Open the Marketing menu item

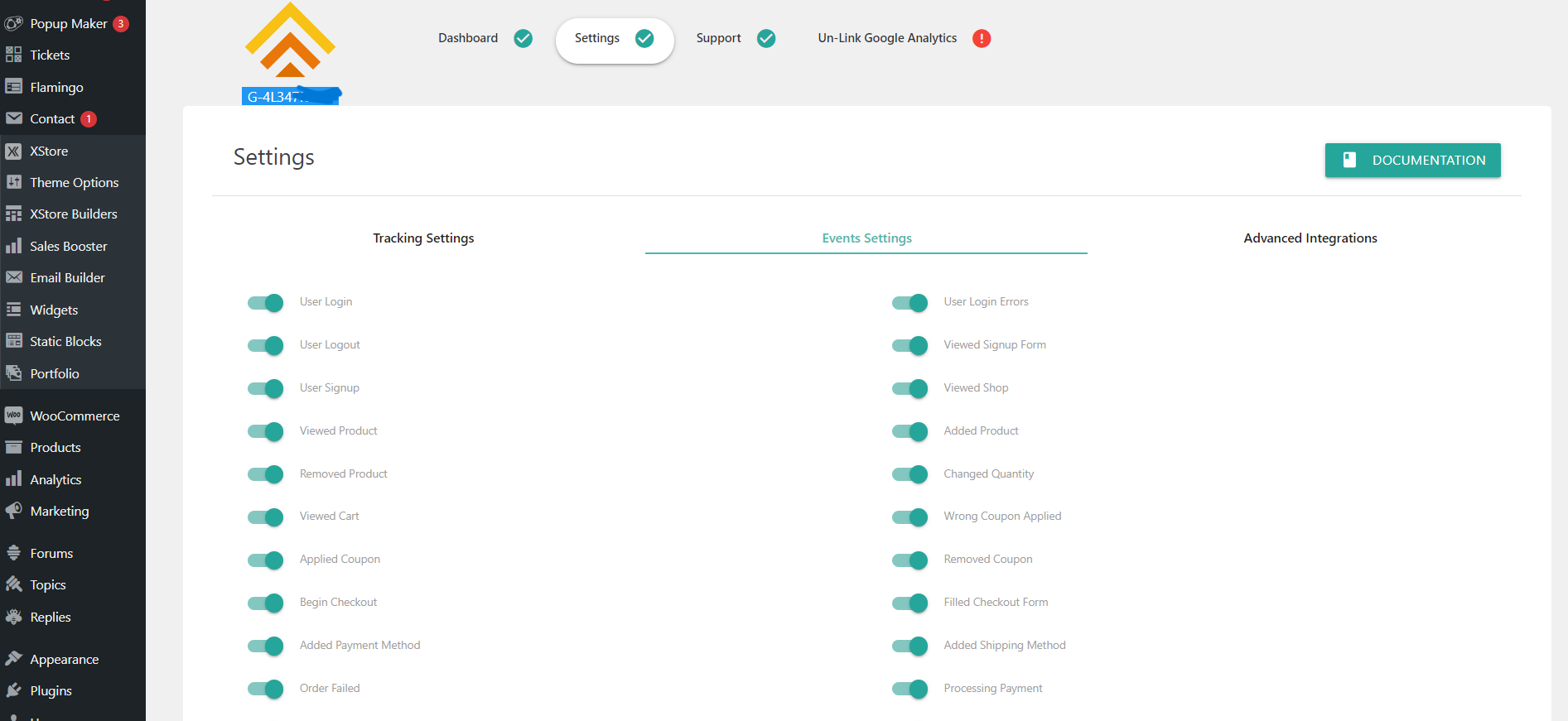73,511
